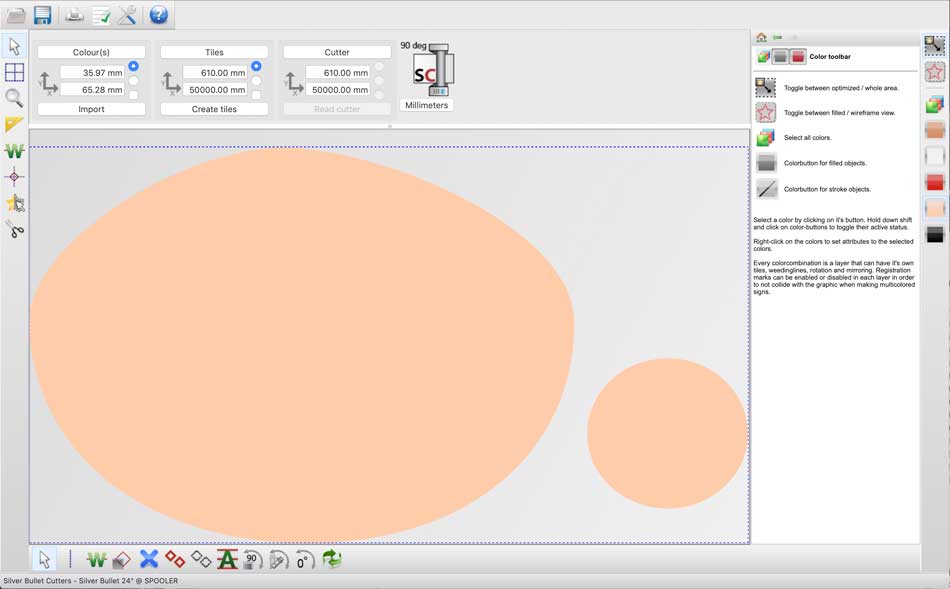
Task: Open settings with the wrench and screwdriver icon
Action: point(127,15)
